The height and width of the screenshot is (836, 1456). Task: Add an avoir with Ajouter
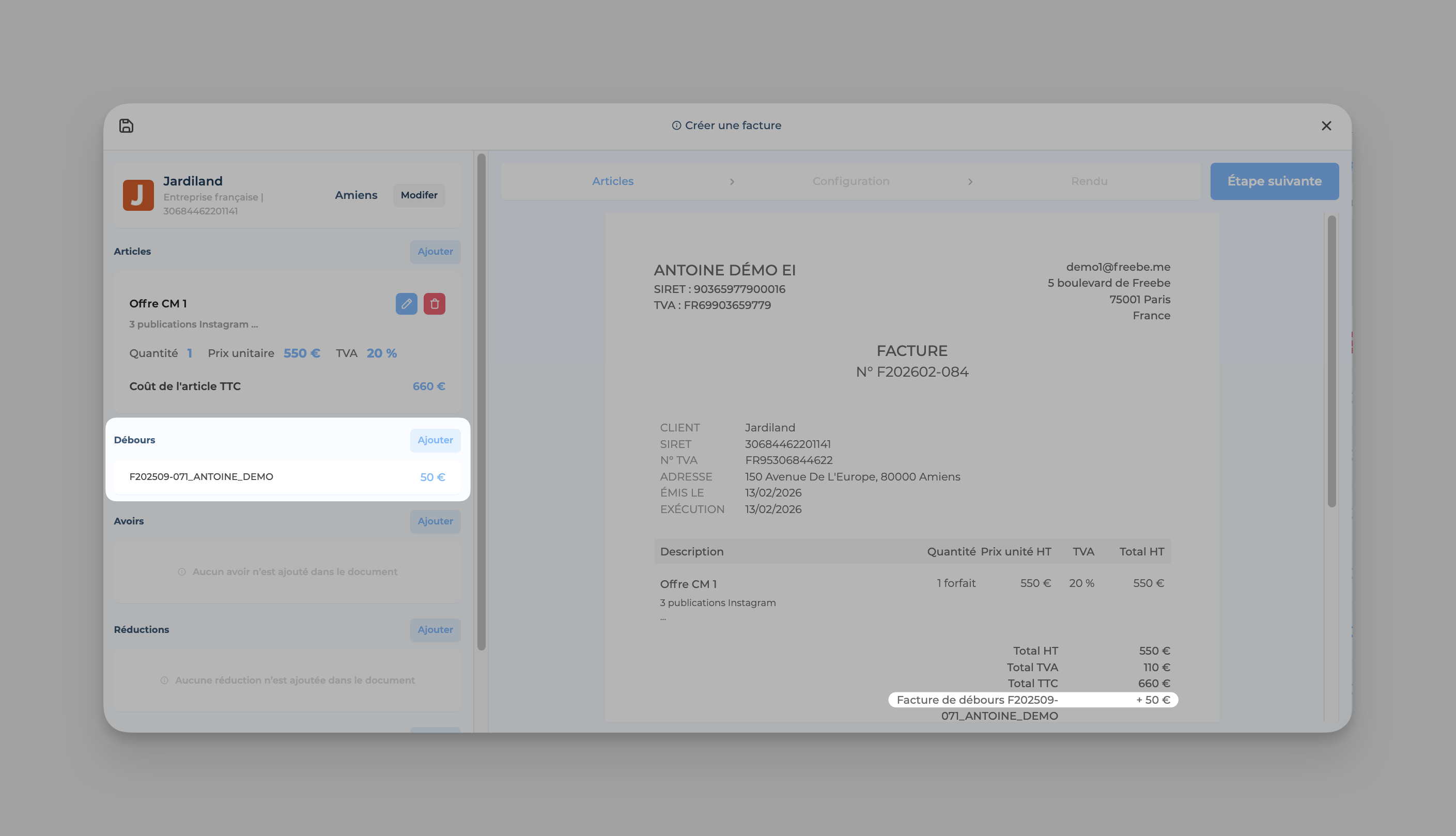435,521
